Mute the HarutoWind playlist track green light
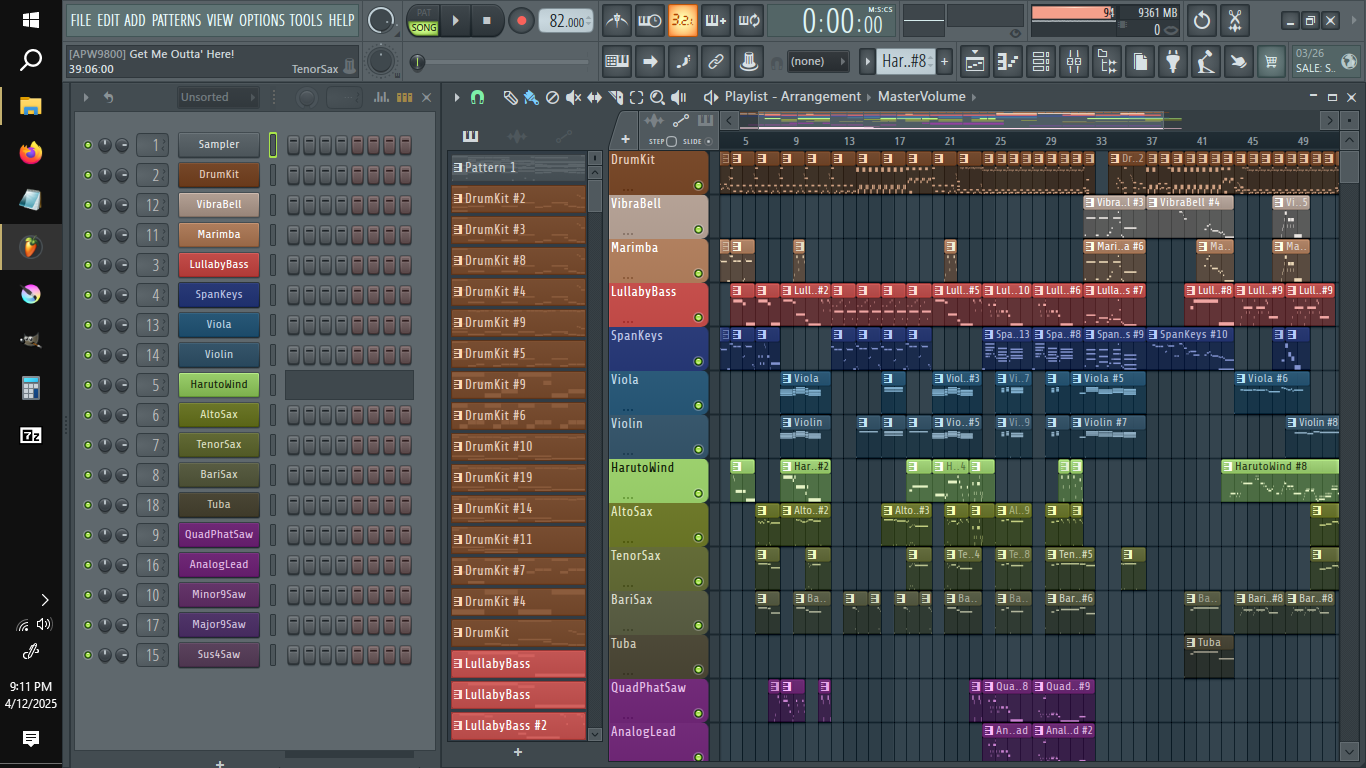Screen dimensions: 1366x768 699,494
